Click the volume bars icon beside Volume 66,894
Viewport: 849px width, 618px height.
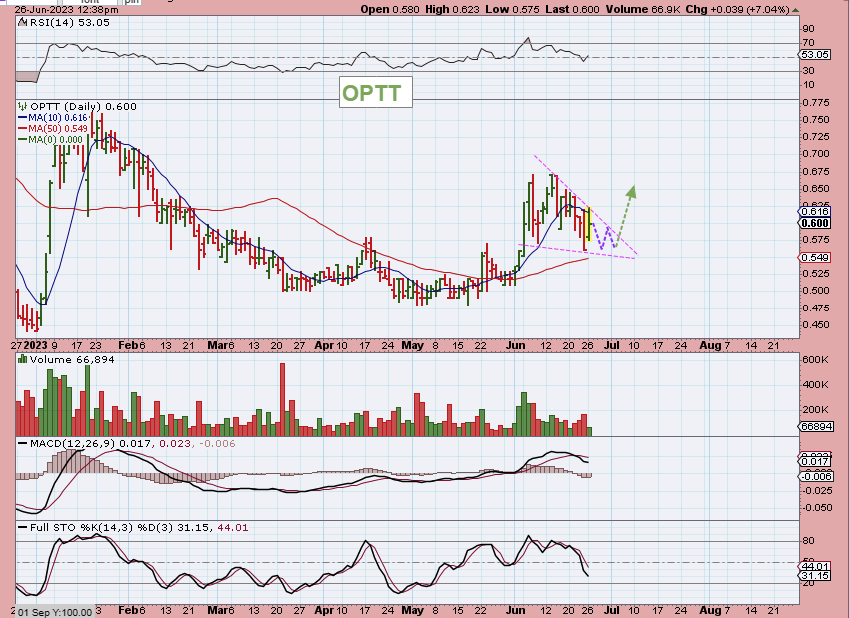pyautogui.click(x=23, y=359)
